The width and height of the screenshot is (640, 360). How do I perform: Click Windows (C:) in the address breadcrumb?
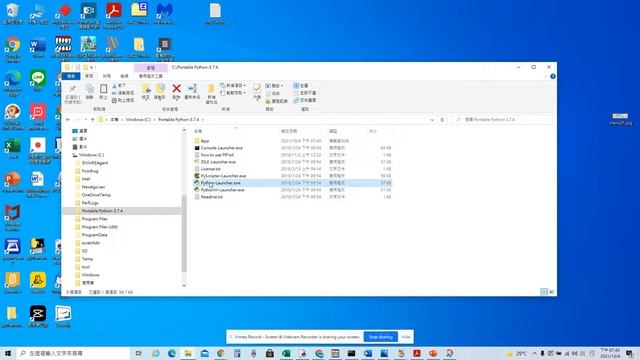(138, 120)
